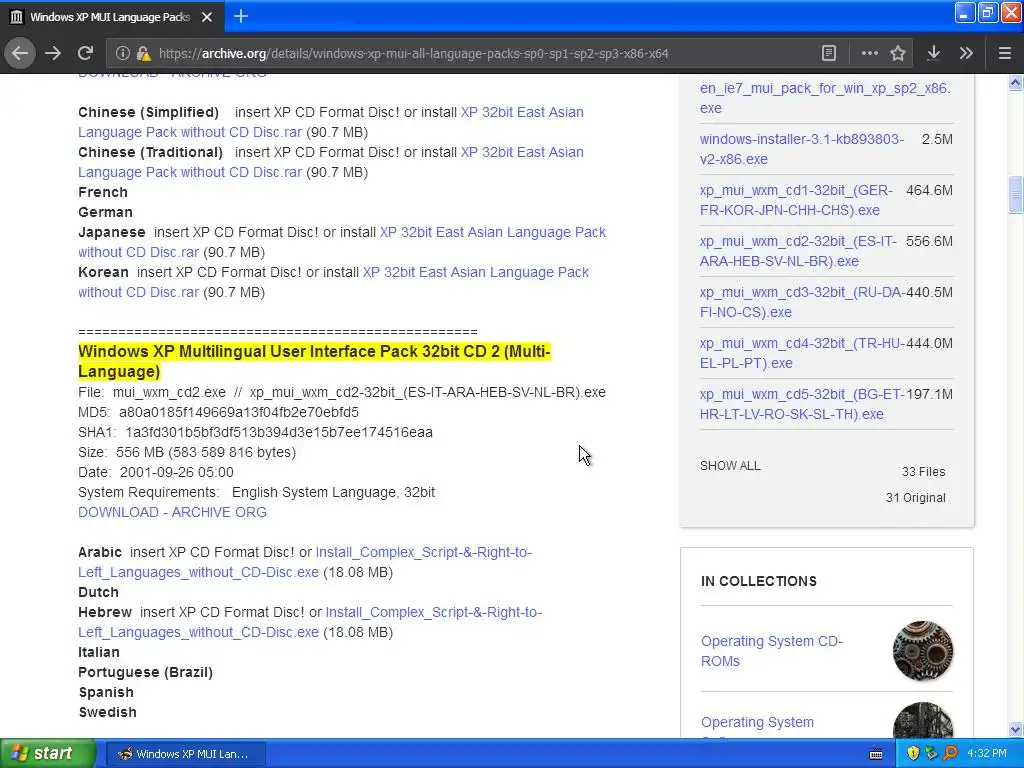This screenshot has width=1024, height=768.
Task: Click the Swedish language entry
Action: coord(107,712)
